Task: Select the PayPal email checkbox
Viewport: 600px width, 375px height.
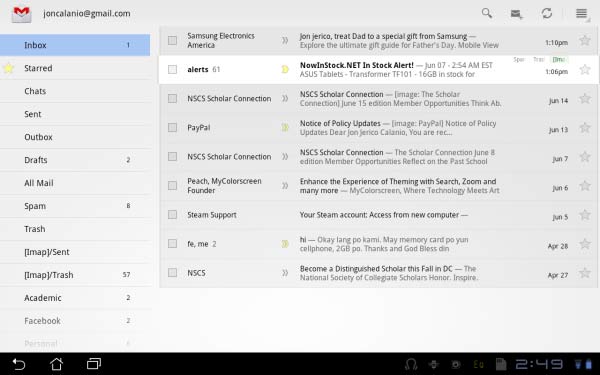Action: click(x=173, y=127)
